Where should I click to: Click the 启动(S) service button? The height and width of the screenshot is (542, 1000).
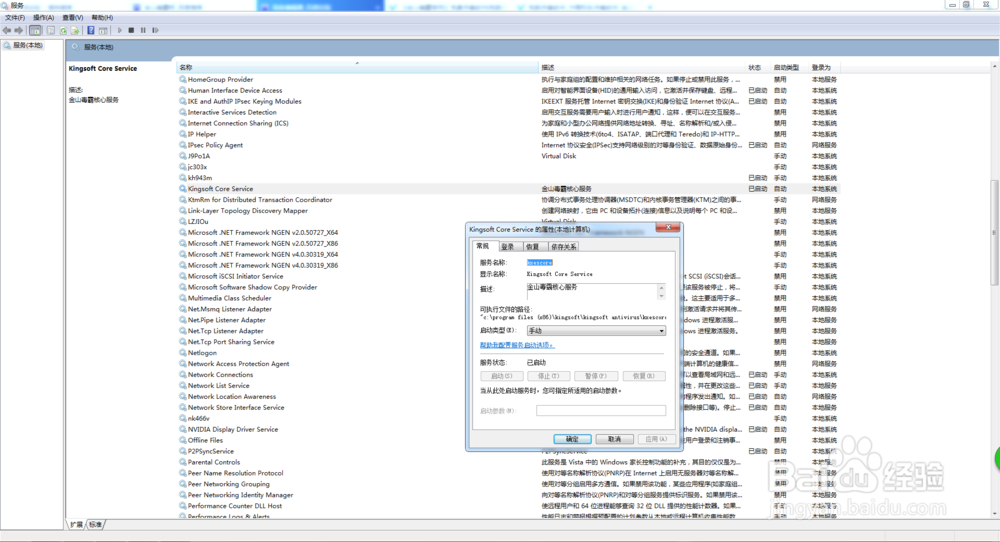pos(501,376)
